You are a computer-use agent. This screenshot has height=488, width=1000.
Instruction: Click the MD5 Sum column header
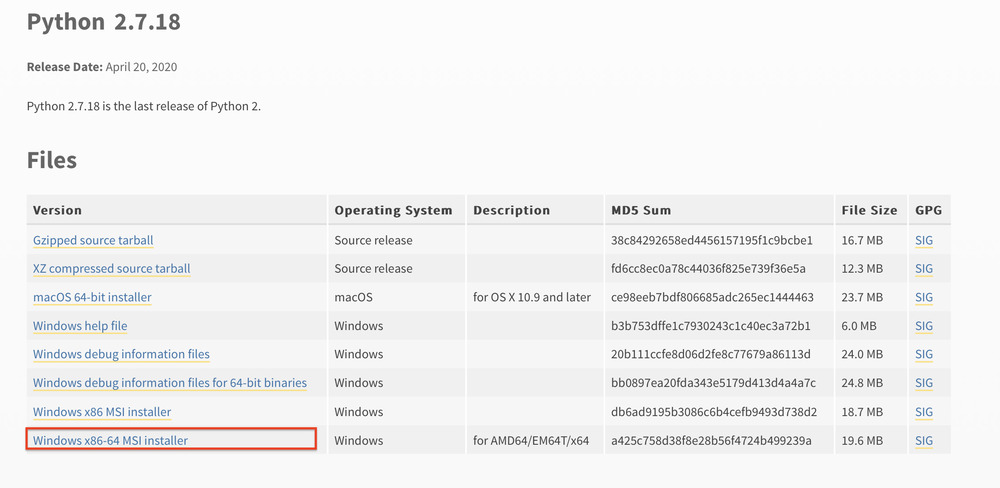[x=641, y=210]
